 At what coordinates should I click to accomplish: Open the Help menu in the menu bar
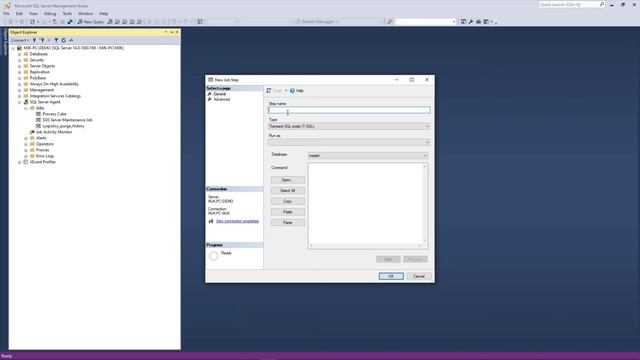click(x=104, y=13)
